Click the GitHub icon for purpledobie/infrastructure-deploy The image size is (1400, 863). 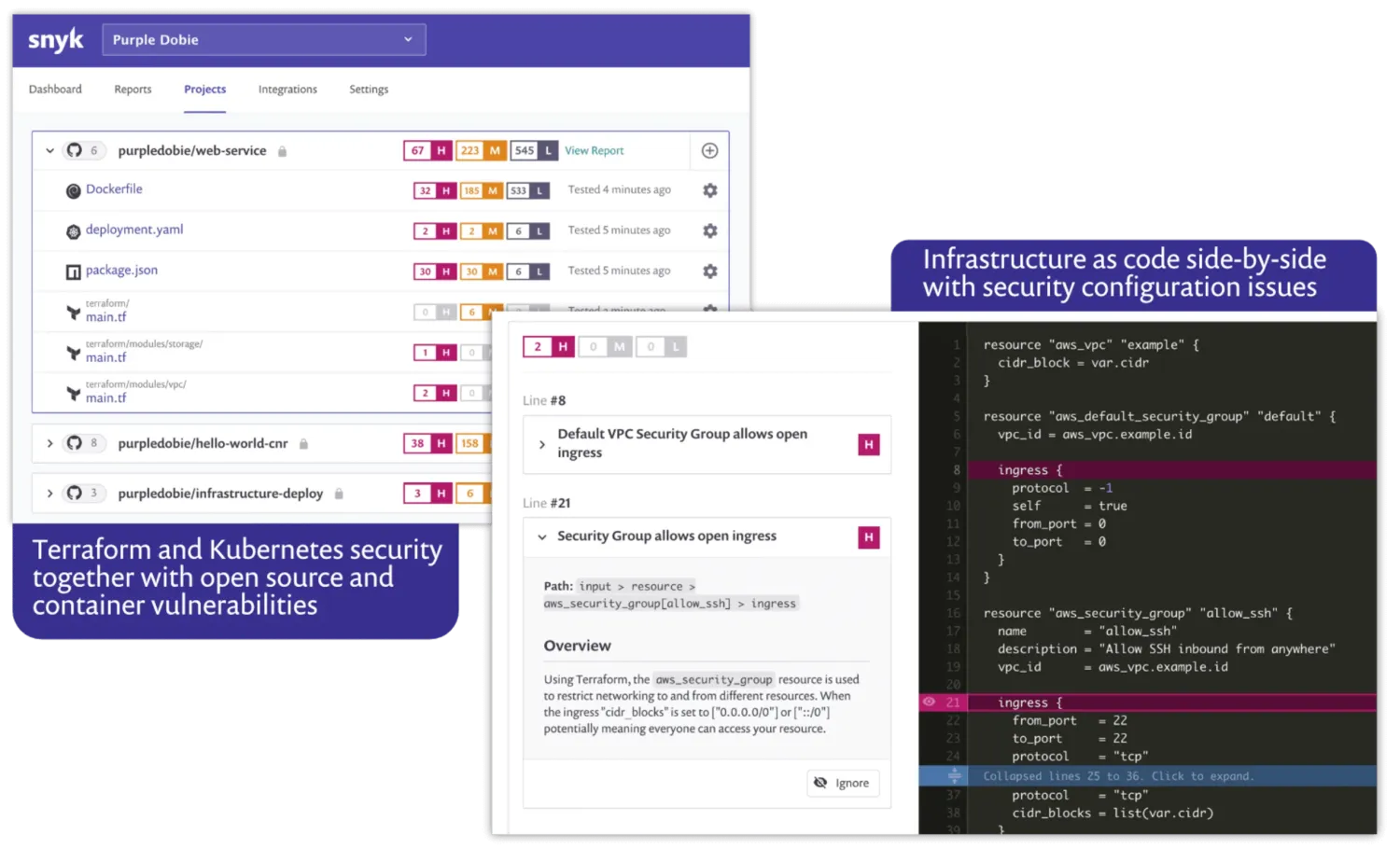click(x=74, y=493)
